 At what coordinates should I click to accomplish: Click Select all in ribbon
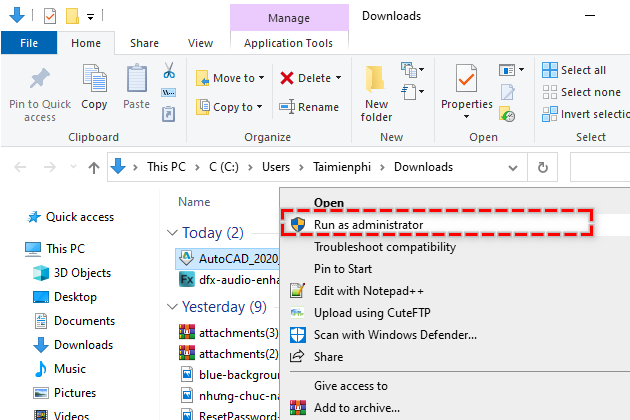tap(574, 70)
